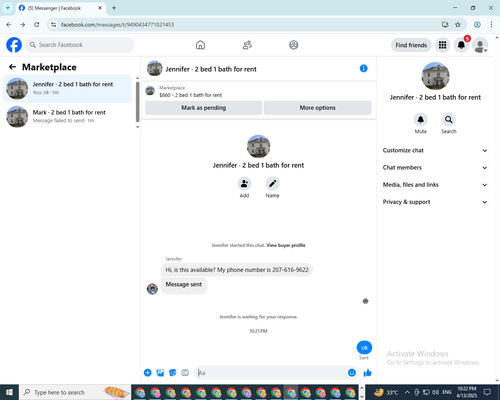Click the Find friends button
This screenshot has height=400, width=500.
coord(411,45)
